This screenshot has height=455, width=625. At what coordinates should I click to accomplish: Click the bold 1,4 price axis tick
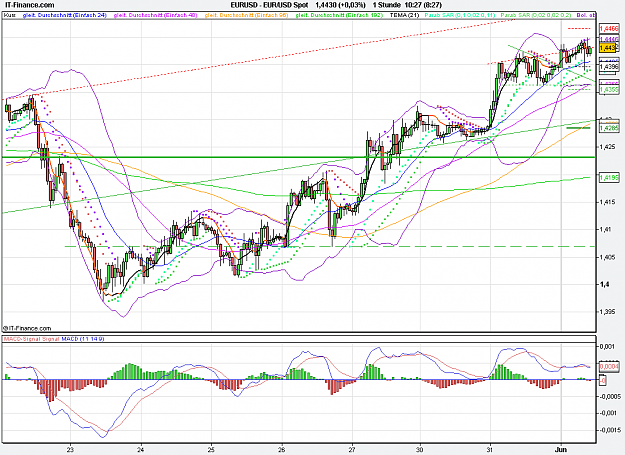coord(604,284)
